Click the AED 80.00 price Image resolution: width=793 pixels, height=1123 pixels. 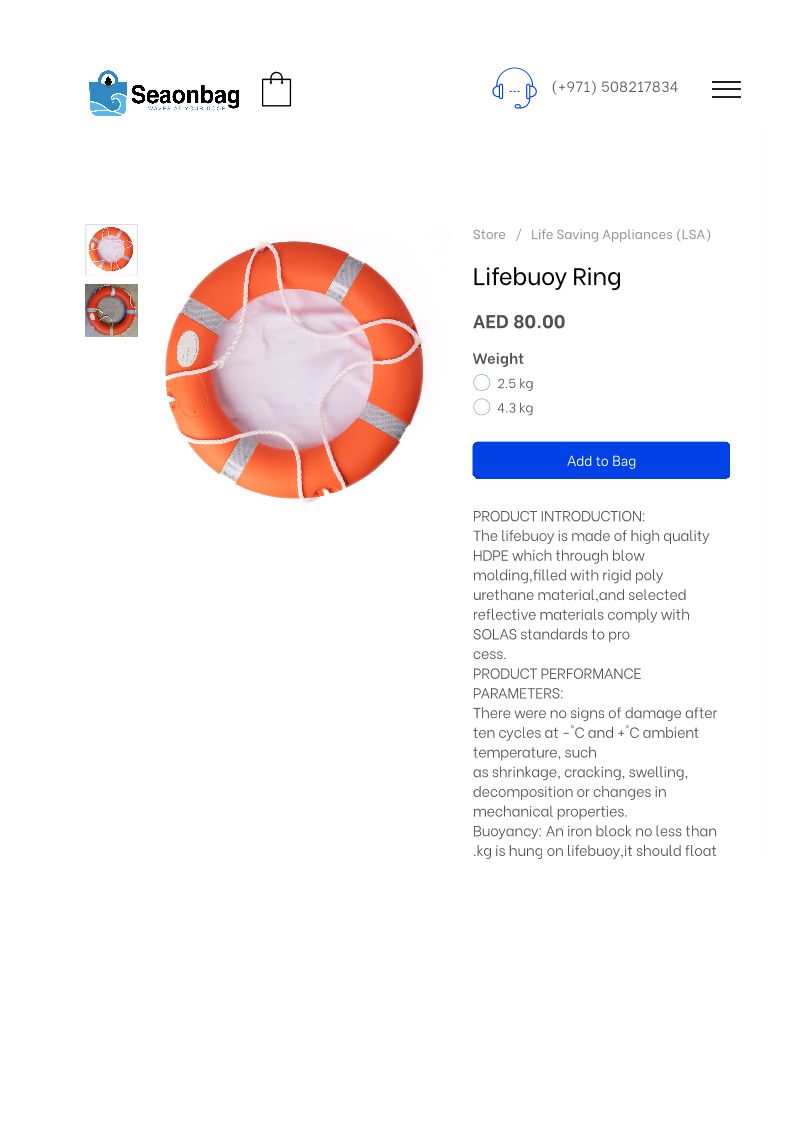519,321
